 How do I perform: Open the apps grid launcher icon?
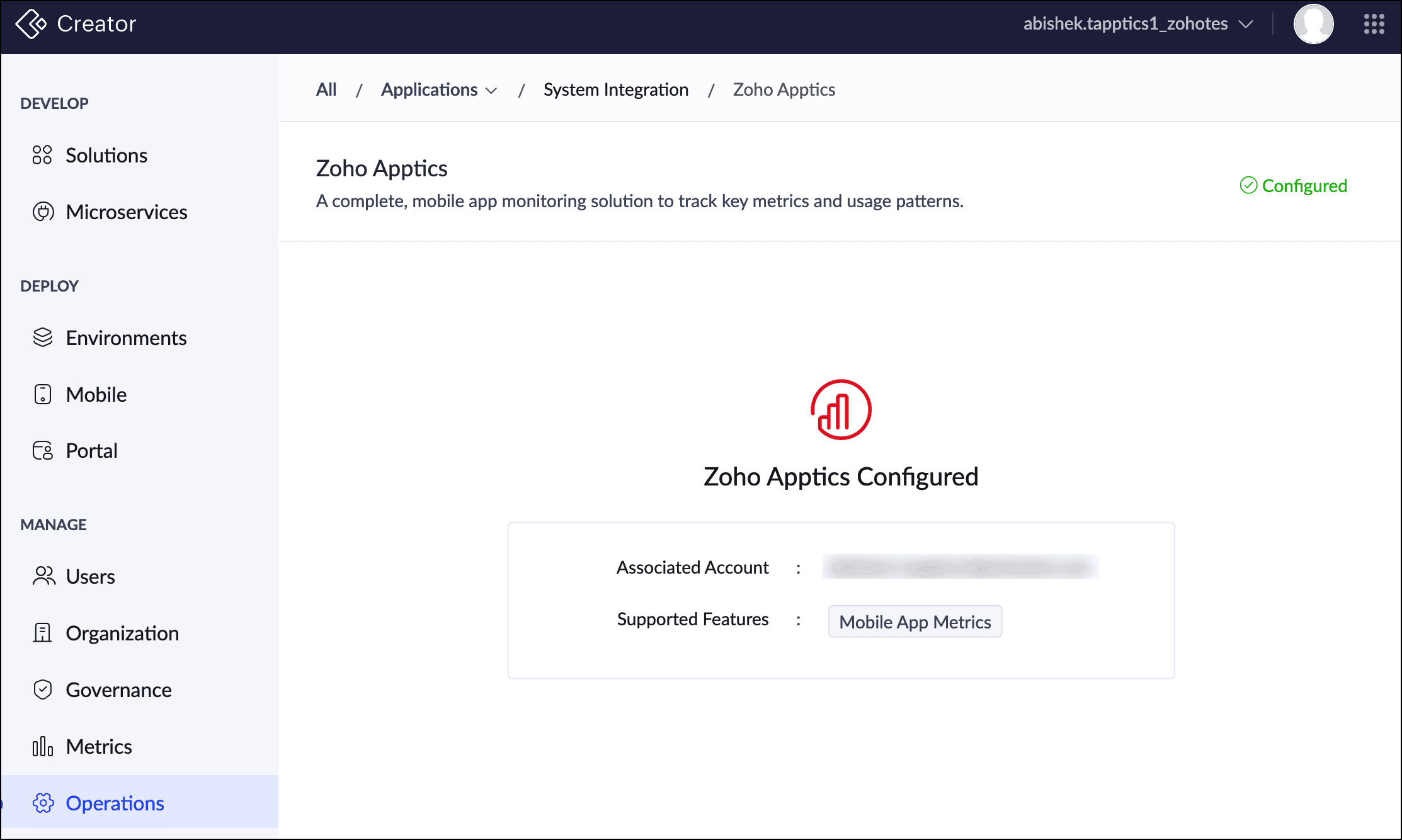[x=1374, y=24]
